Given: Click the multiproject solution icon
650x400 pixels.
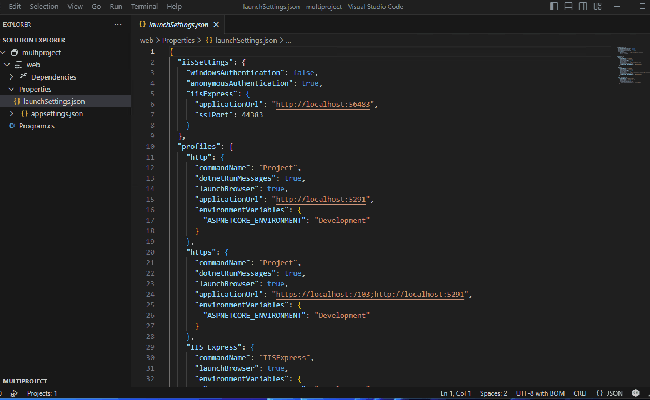Looking at the screenshot, I should [15, 52].
